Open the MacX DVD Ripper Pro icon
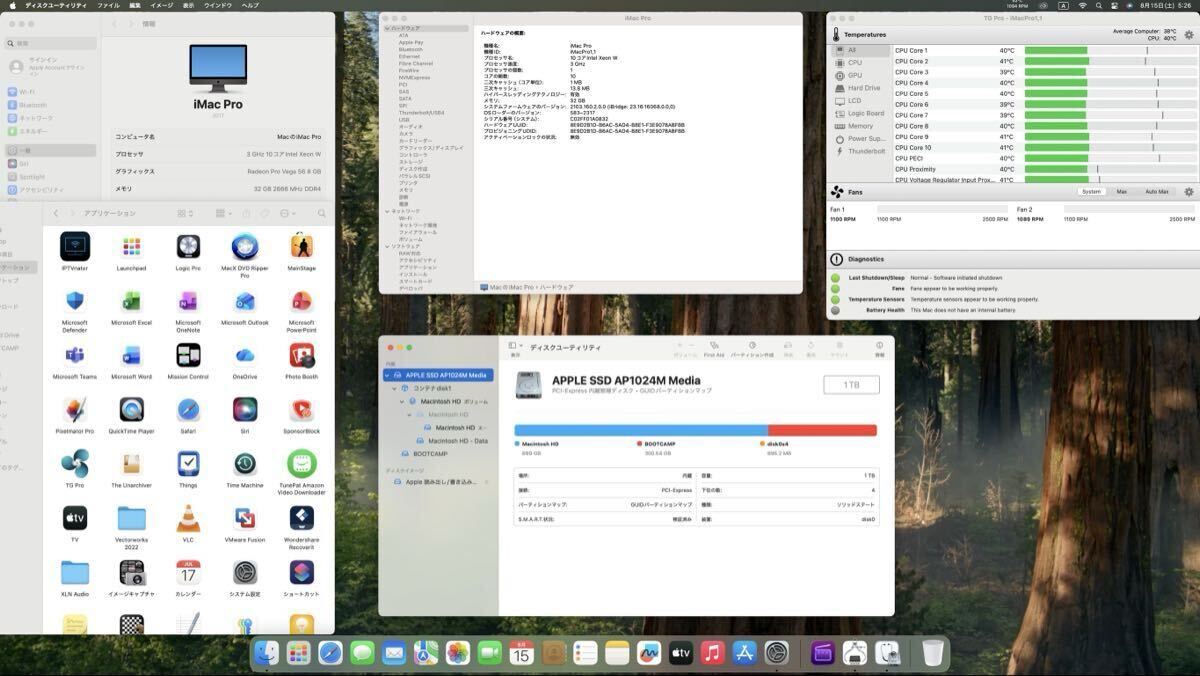 pos(245,246)
